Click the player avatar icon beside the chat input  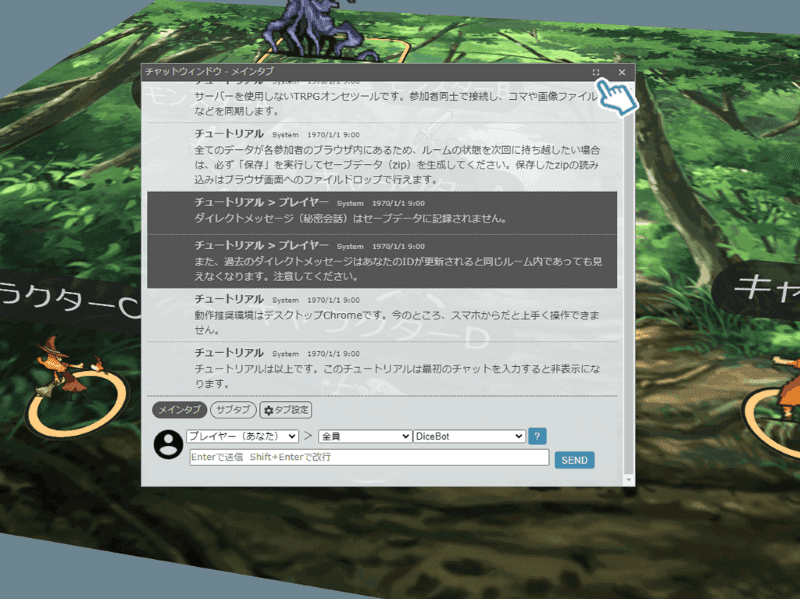point(168,444)
